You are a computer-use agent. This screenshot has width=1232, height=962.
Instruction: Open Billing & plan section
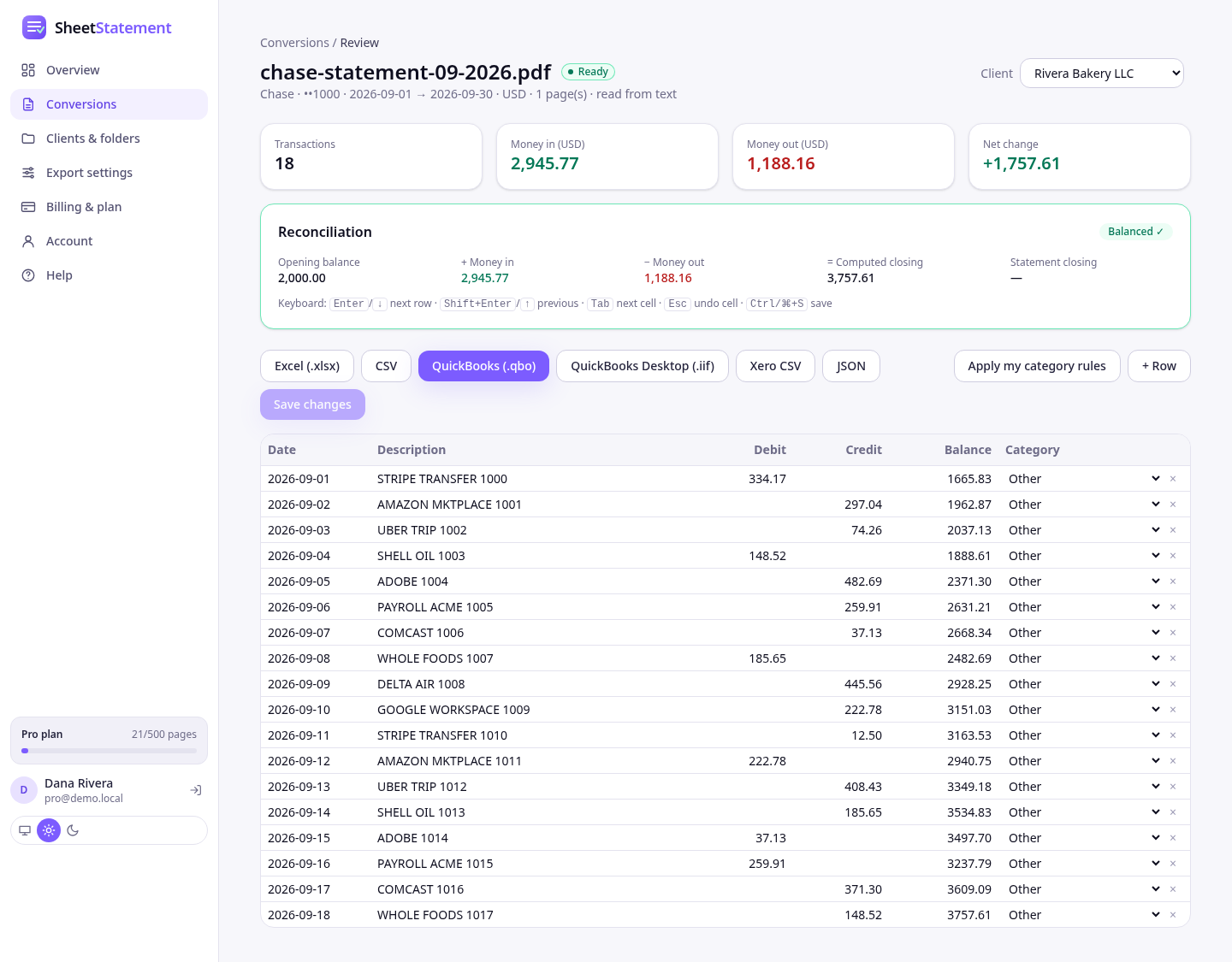click(x=109, y=207)
